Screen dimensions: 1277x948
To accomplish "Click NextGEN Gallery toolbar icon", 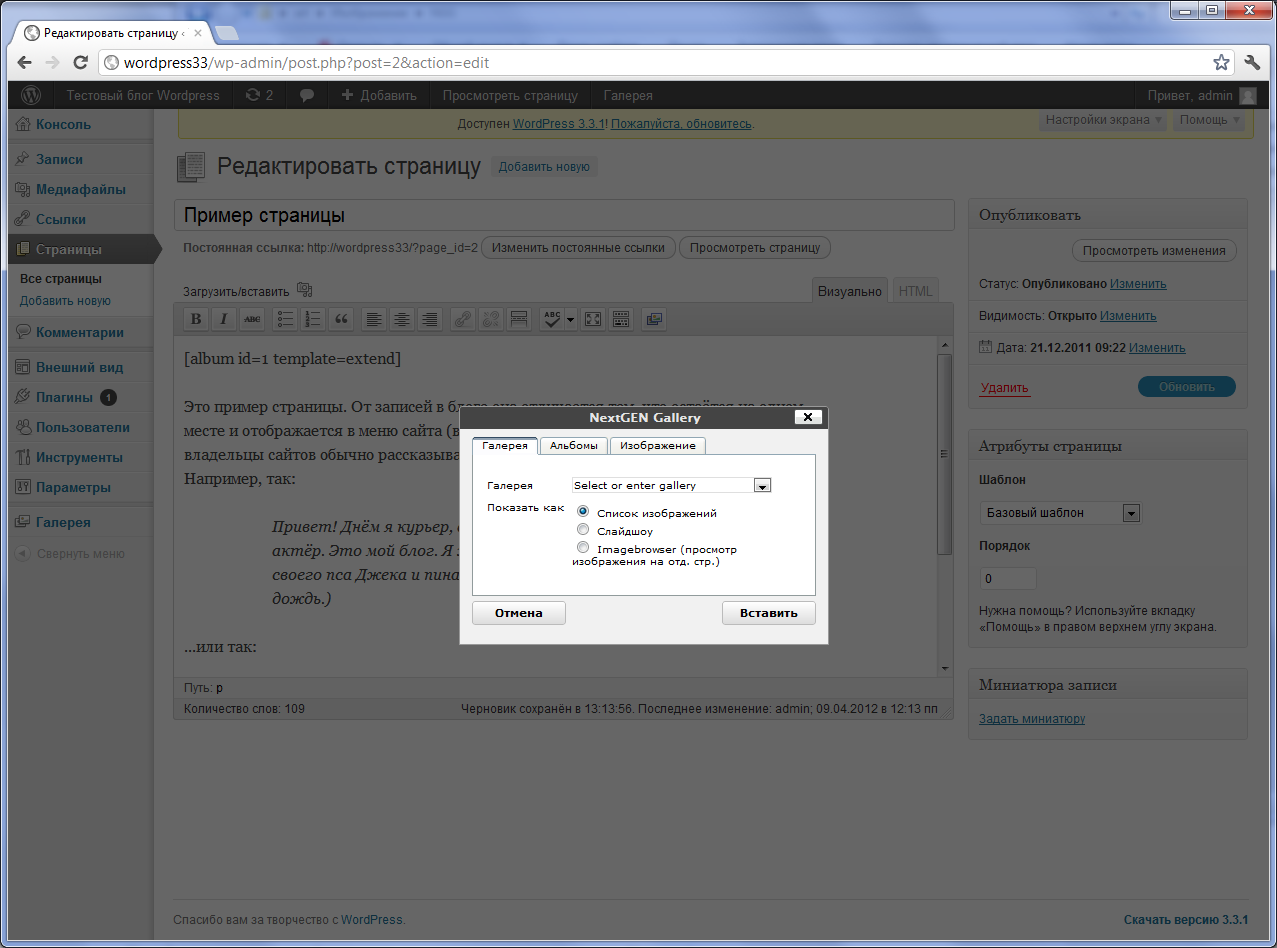I will coord(654,320).
